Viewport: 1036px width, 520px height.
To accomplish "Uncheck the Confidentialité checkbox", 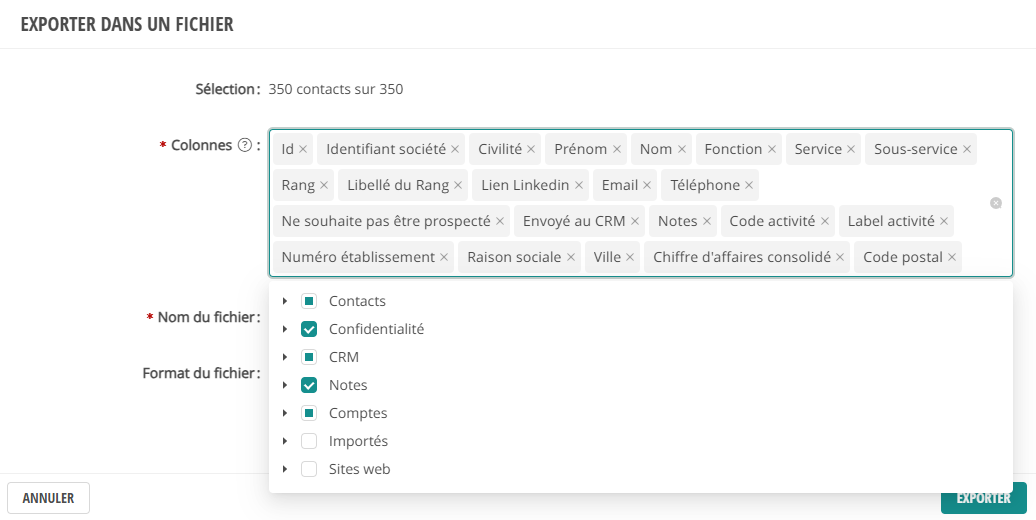I will point(309,329).
